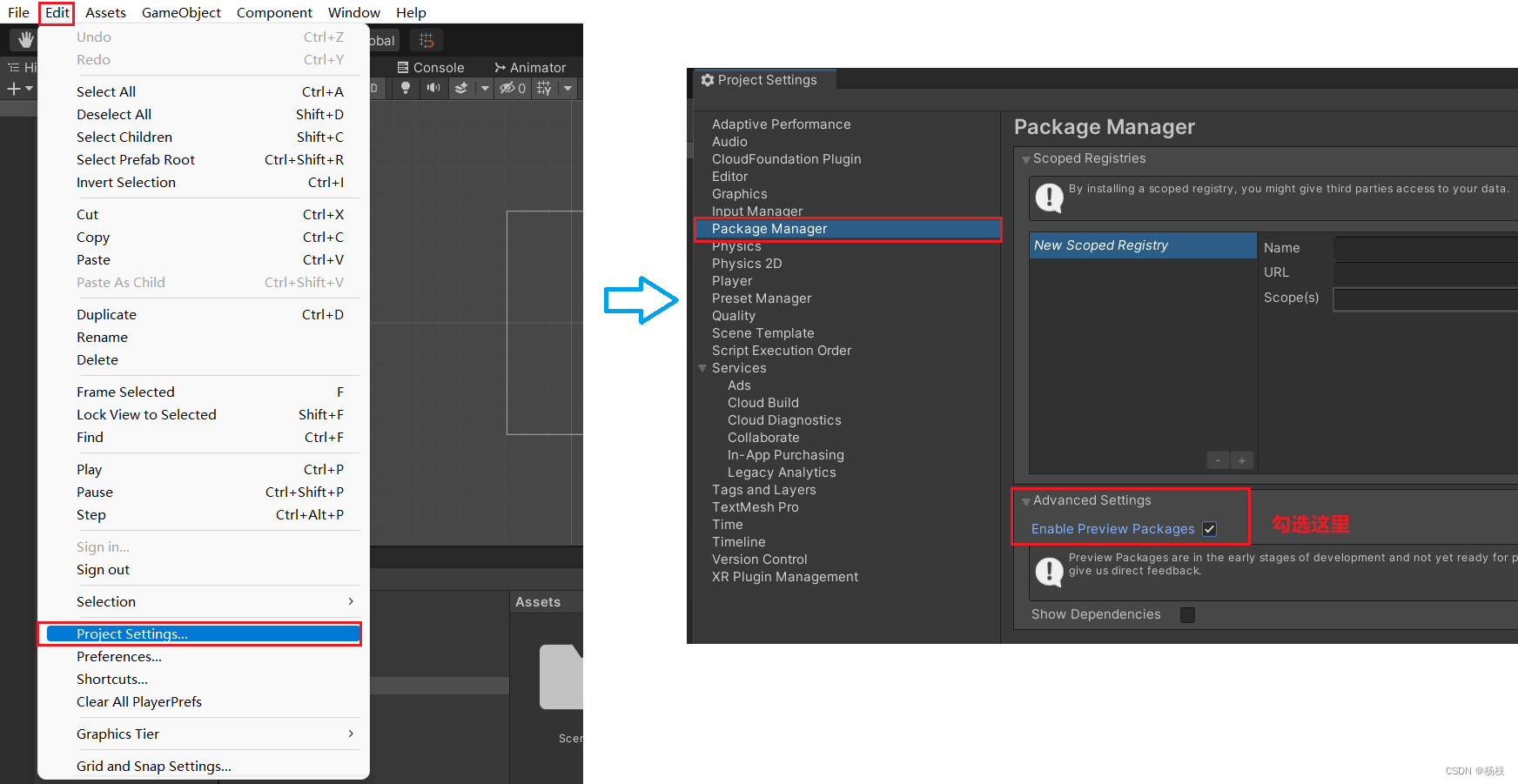1518x784 pixels.
Task: Click the Scope(s) input field
Action: coord(1426,298)
